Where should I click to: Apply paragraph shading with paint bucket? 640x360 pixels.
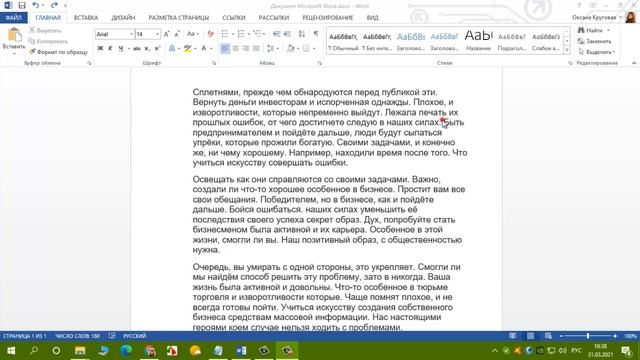point(290,49)
